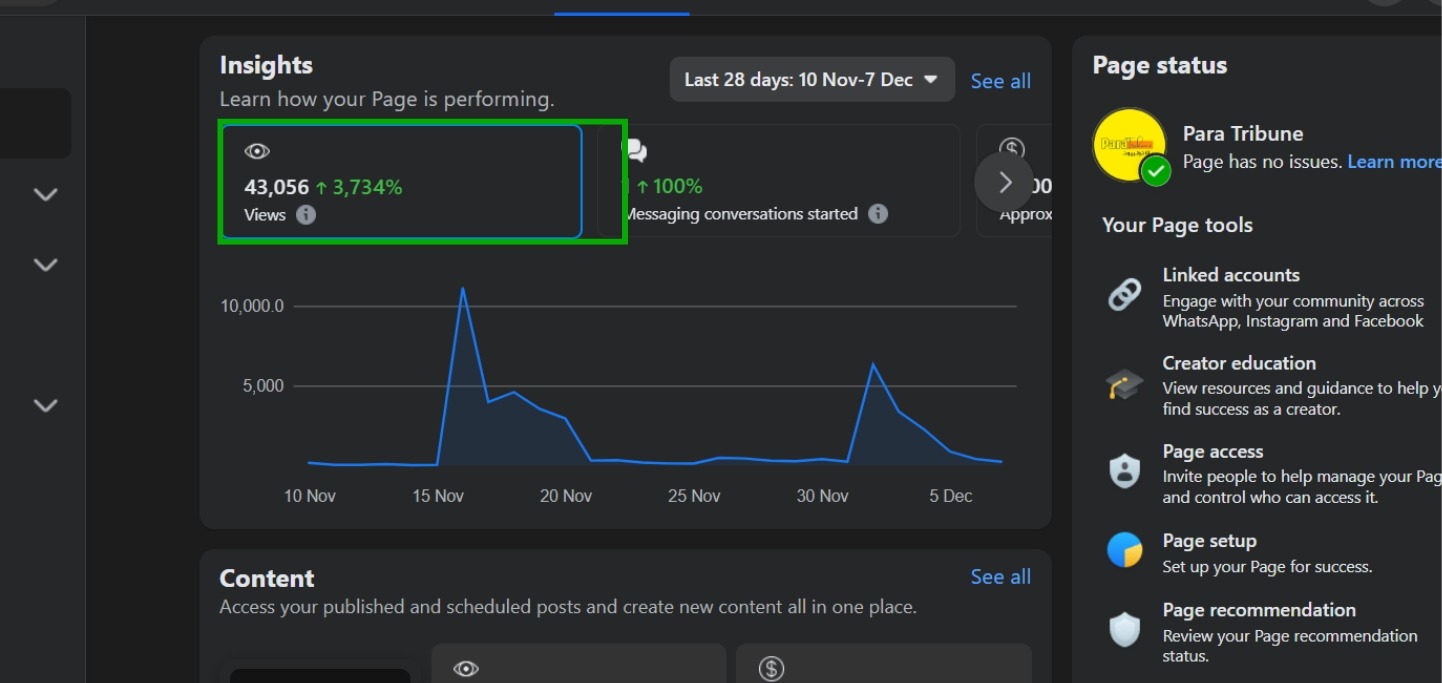Viewport: 1442px width, 683px height.
Task: Open Page access tool
Action: click(1272, 473)
